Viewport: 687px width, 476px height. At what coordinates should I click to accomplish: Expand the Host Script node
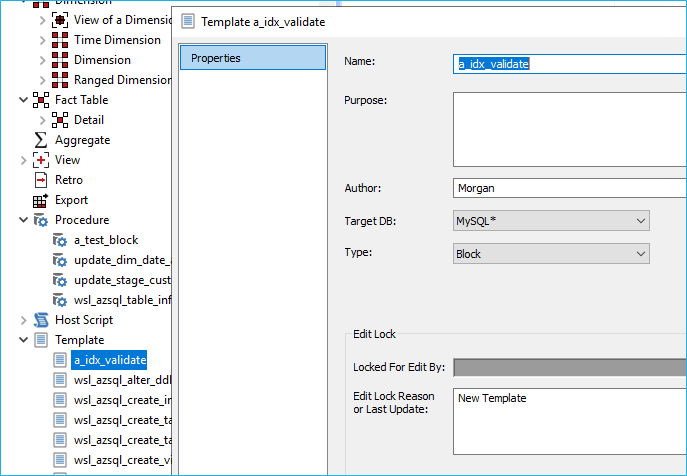tap(24, 320)
